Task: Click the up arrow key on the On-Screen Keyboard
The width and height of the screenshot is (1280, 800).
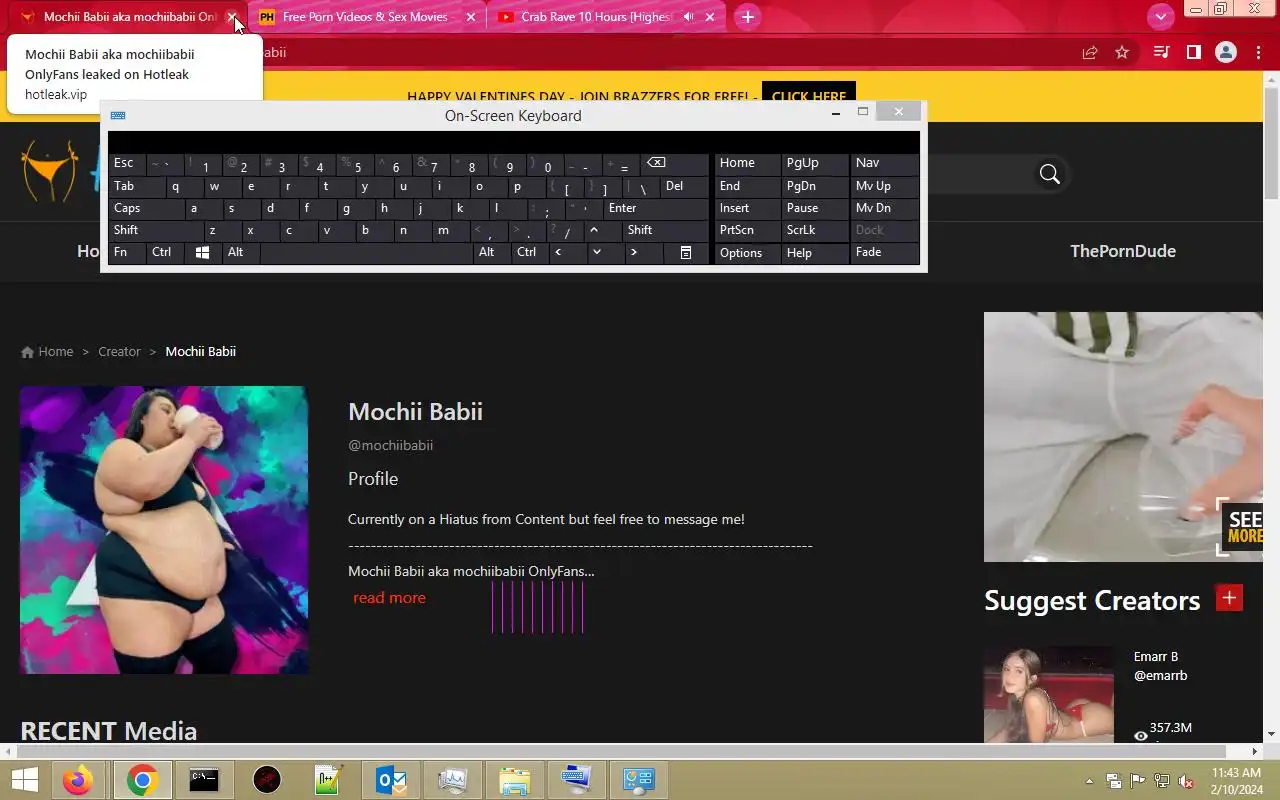Action: click(593, 230)
